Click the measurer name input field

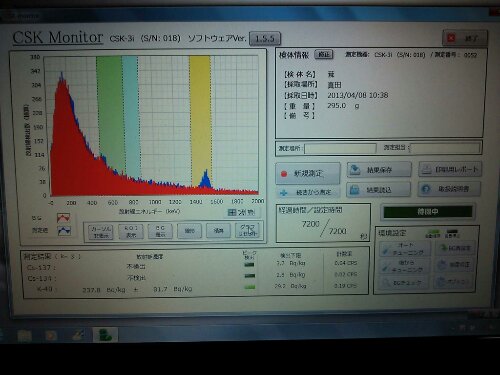pos(445,148)
